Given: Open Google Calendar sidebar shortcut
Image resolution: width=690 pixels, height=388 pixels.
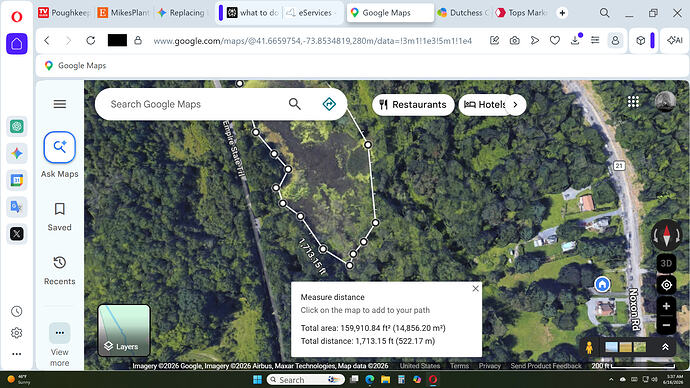Looking at the screenshot, I should click(17, 180).
